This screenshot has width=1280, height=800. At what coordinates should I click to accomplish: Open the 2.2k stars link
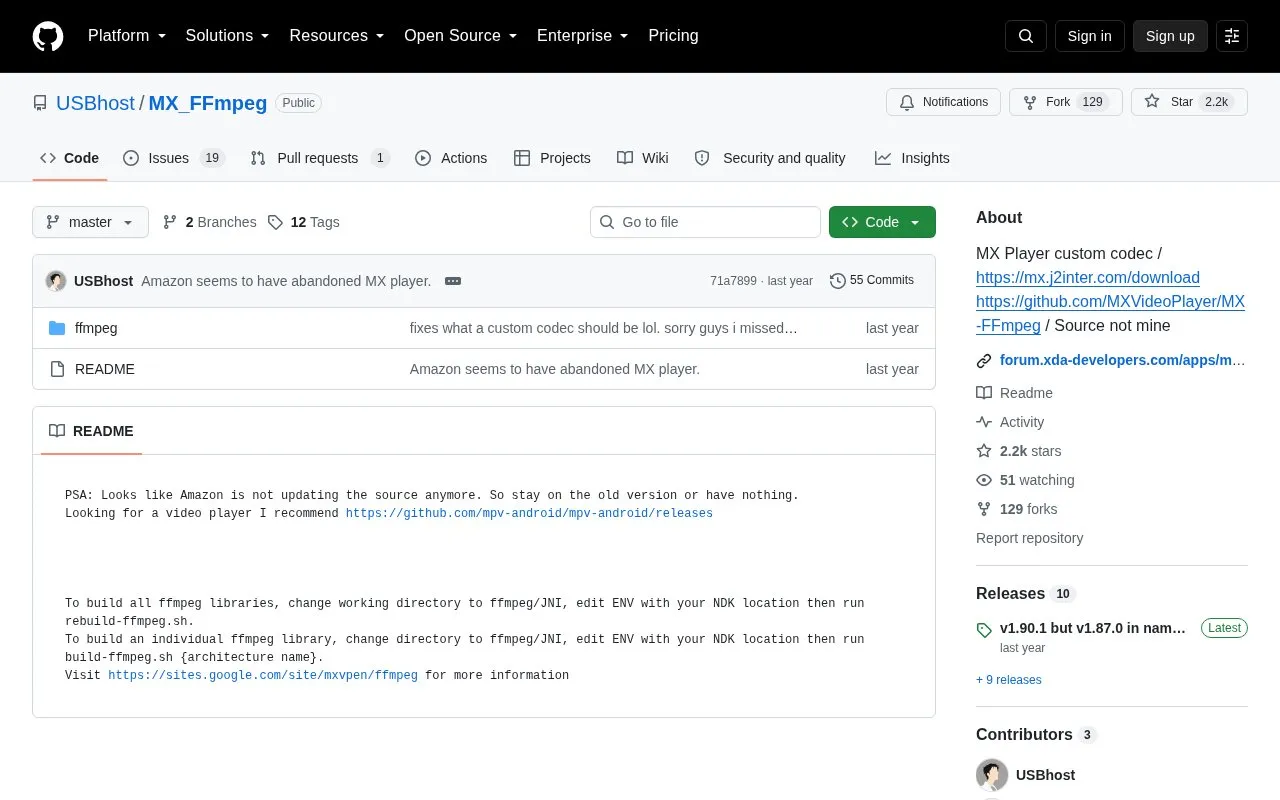(x=1019, y=451)
